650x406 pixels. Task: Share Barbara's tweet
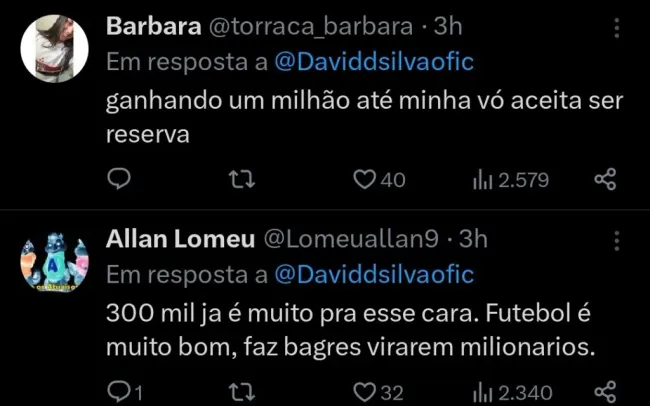click(x=605, y=179)
